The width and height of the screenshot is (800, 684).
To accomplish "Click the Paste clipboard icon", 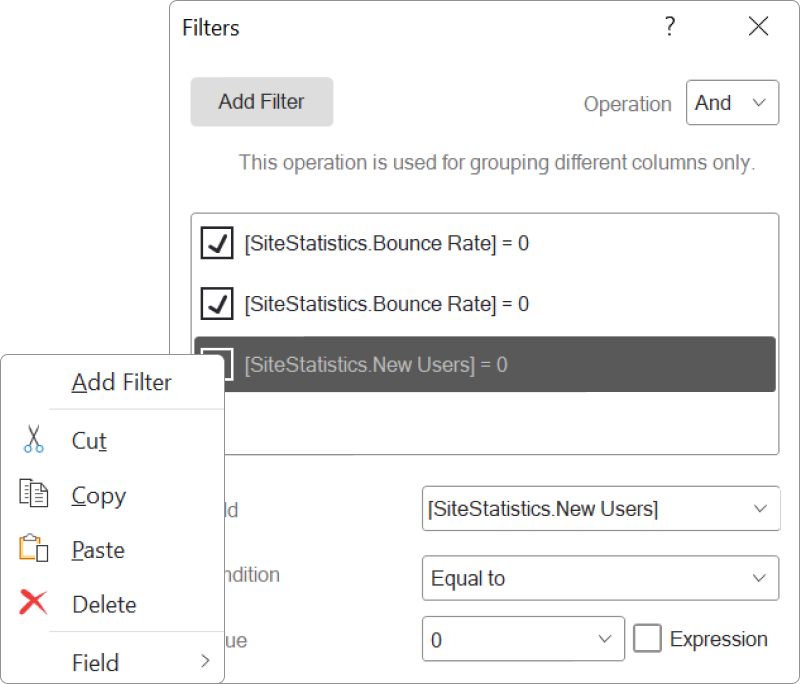I will pos(34,548).
